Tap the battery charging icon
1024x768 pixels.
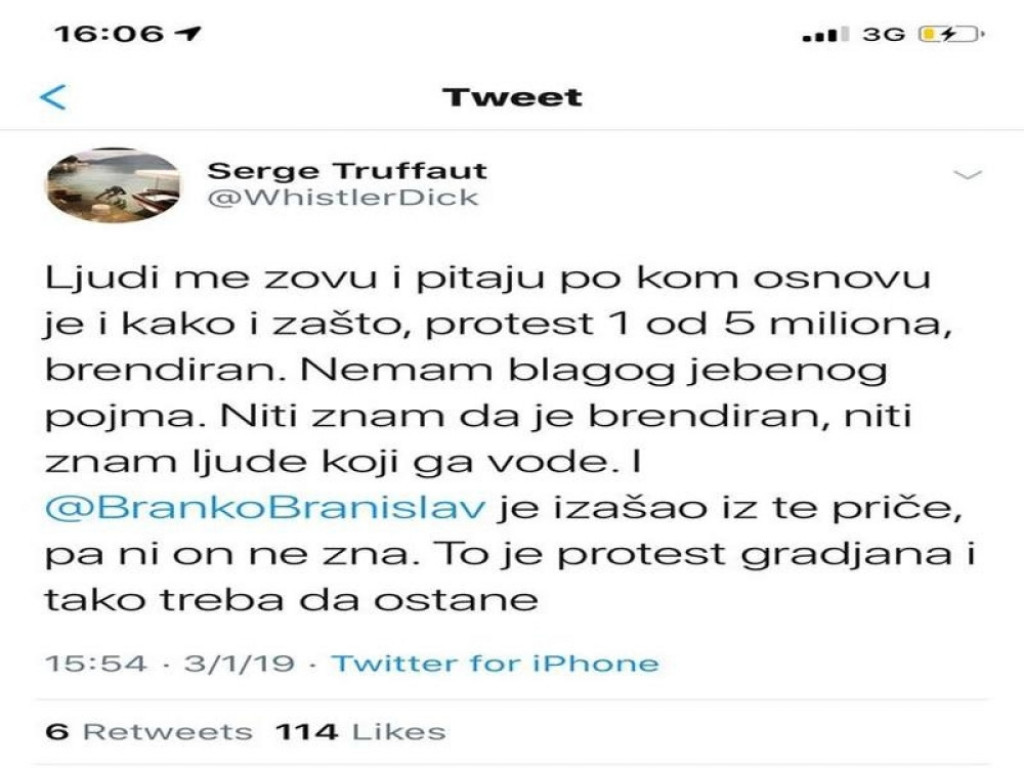click(x=951, y=34)
